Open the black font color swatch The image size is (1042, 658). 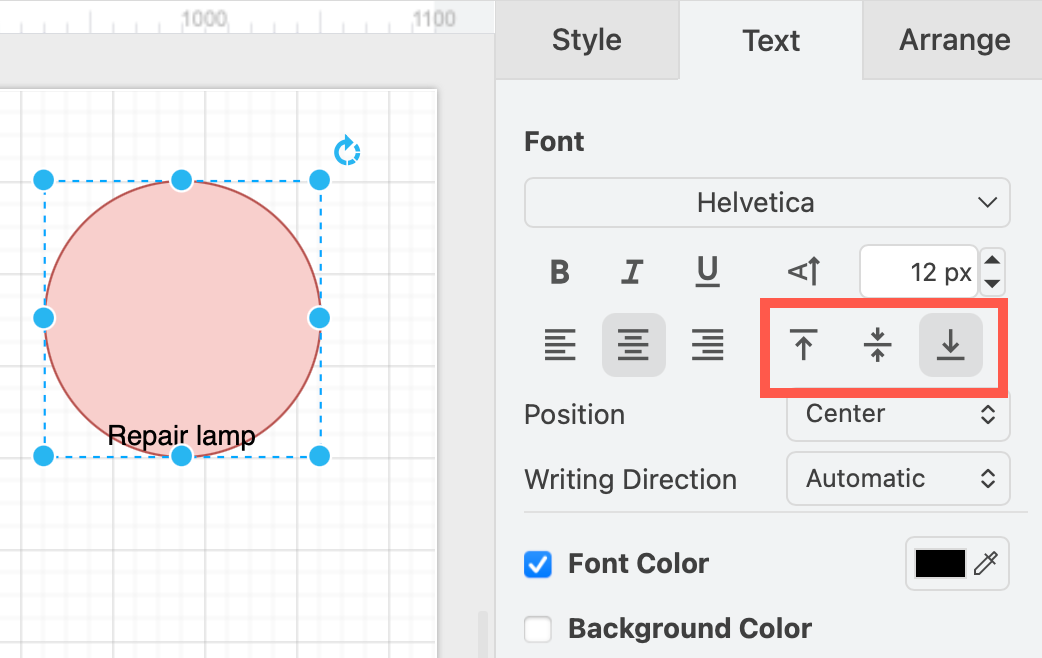click(x=940, y=564)
